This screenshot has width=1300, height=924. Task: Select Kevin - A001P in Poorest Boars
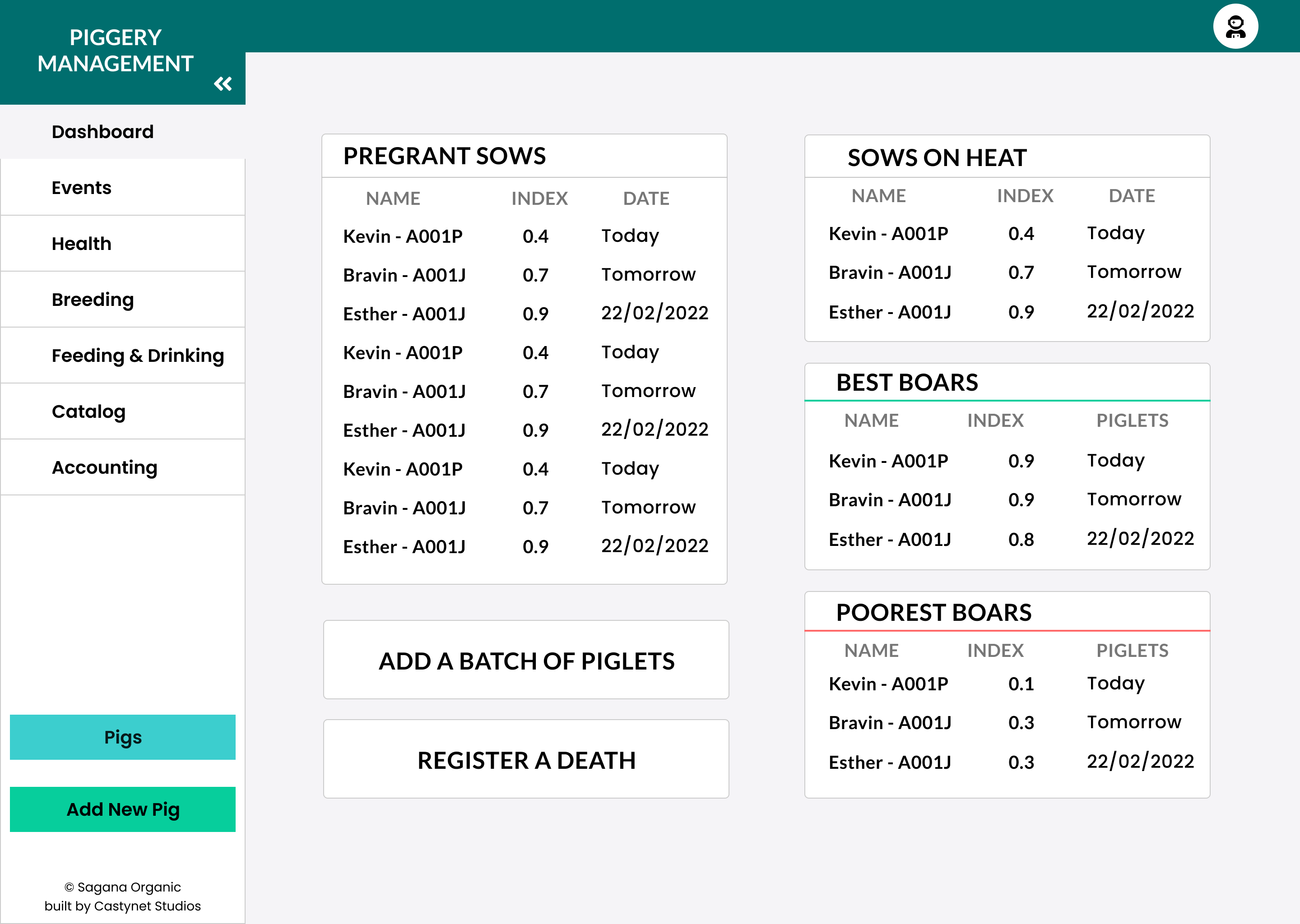tap(888, 684)
